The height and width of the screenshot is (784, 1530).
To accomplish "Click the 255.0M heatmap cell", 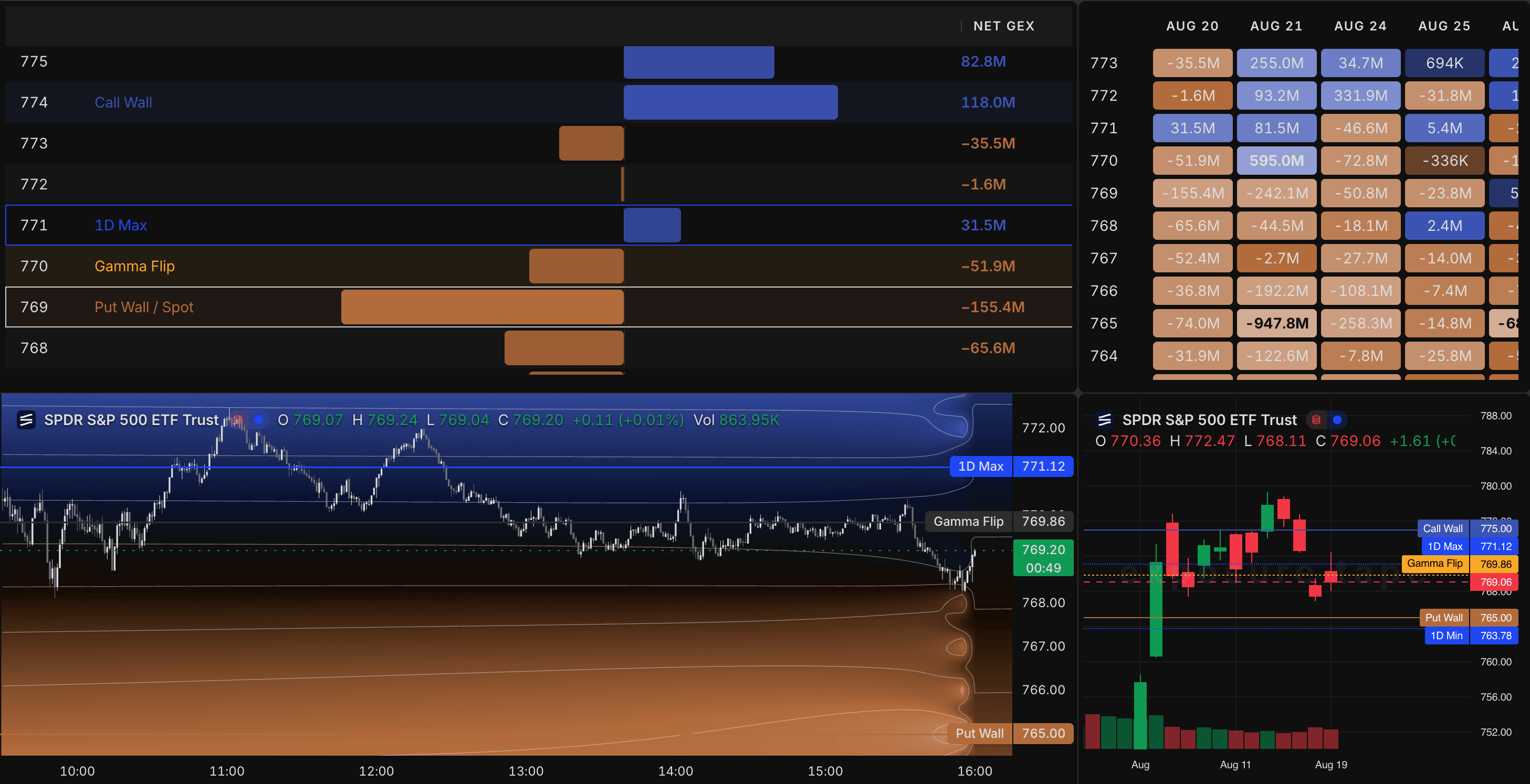I will pyautogui.click(x=1276, y=63).
